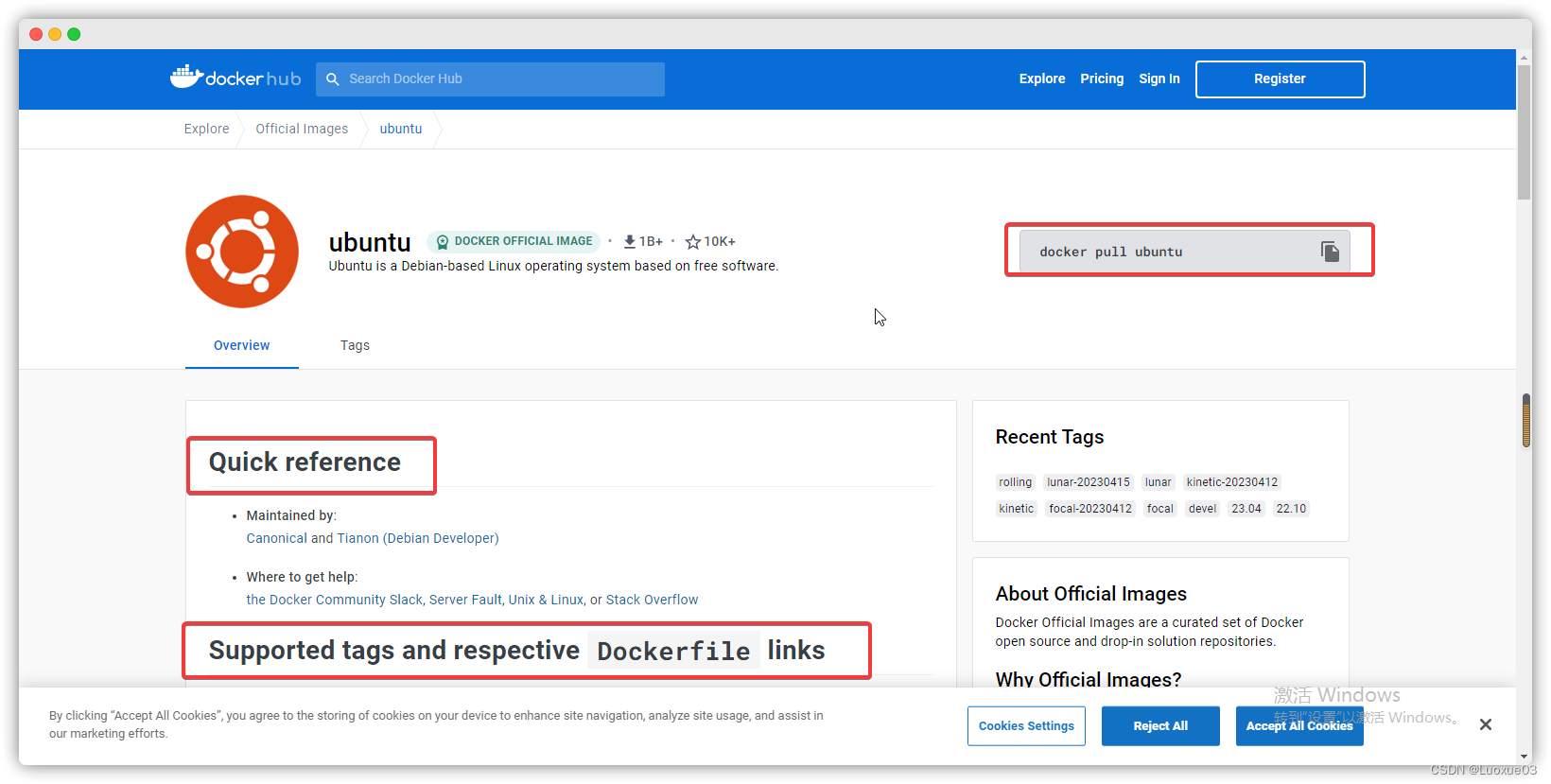Click scrollbar down arrow

pos(1524,757)
